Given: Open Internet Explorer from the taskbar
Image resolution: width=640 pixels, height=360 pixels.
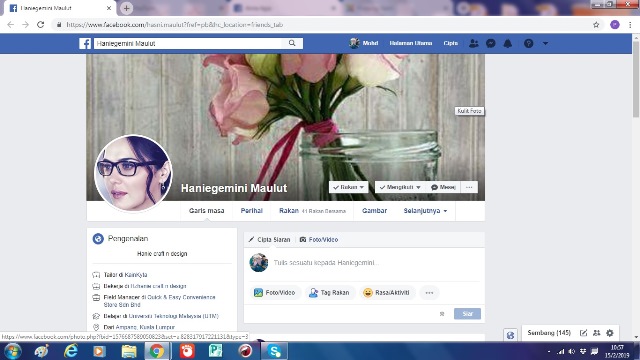Looking at the screenshot, I should (x=71, y=351).
